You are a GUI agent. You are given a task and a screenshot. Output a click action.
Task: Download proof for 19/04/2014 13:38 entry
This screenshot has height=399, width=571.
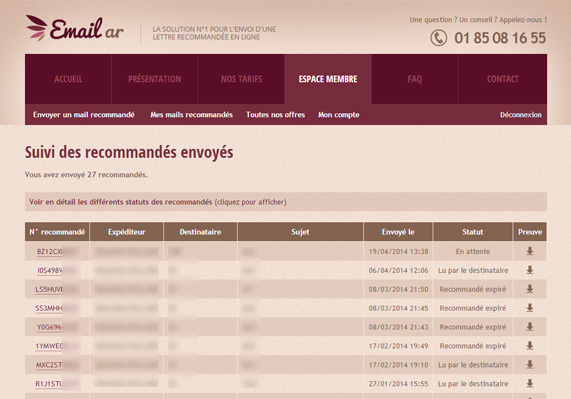[x=530, y=251]
